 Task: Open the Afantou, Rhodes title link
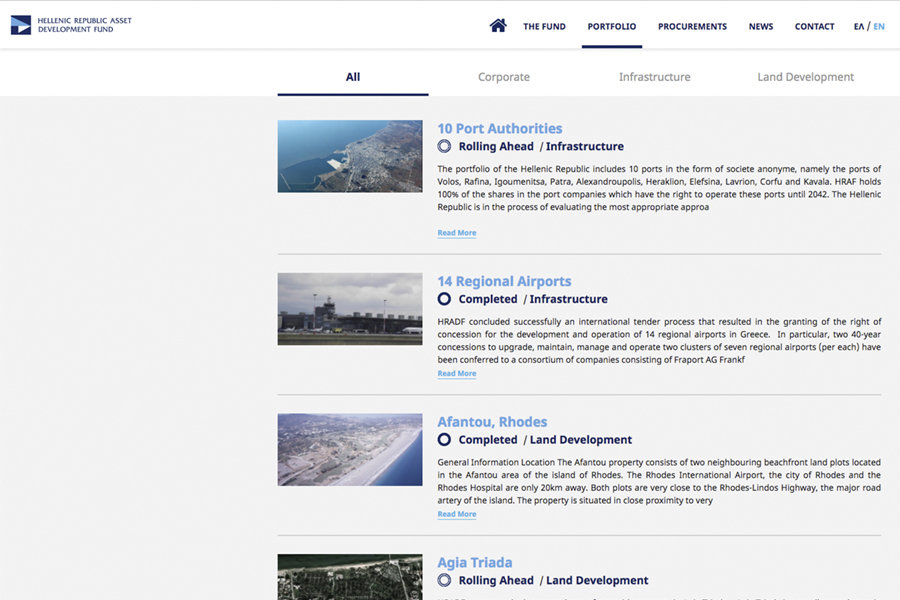click(x=492, y=422)
